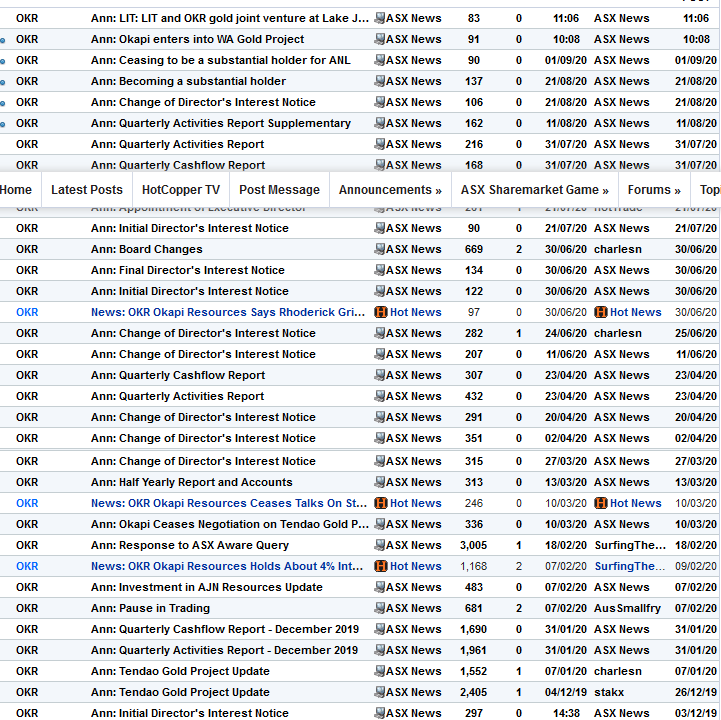
Task: Click view count 2,405 on Tendao Gold row
Action: [x=473, y=692]
